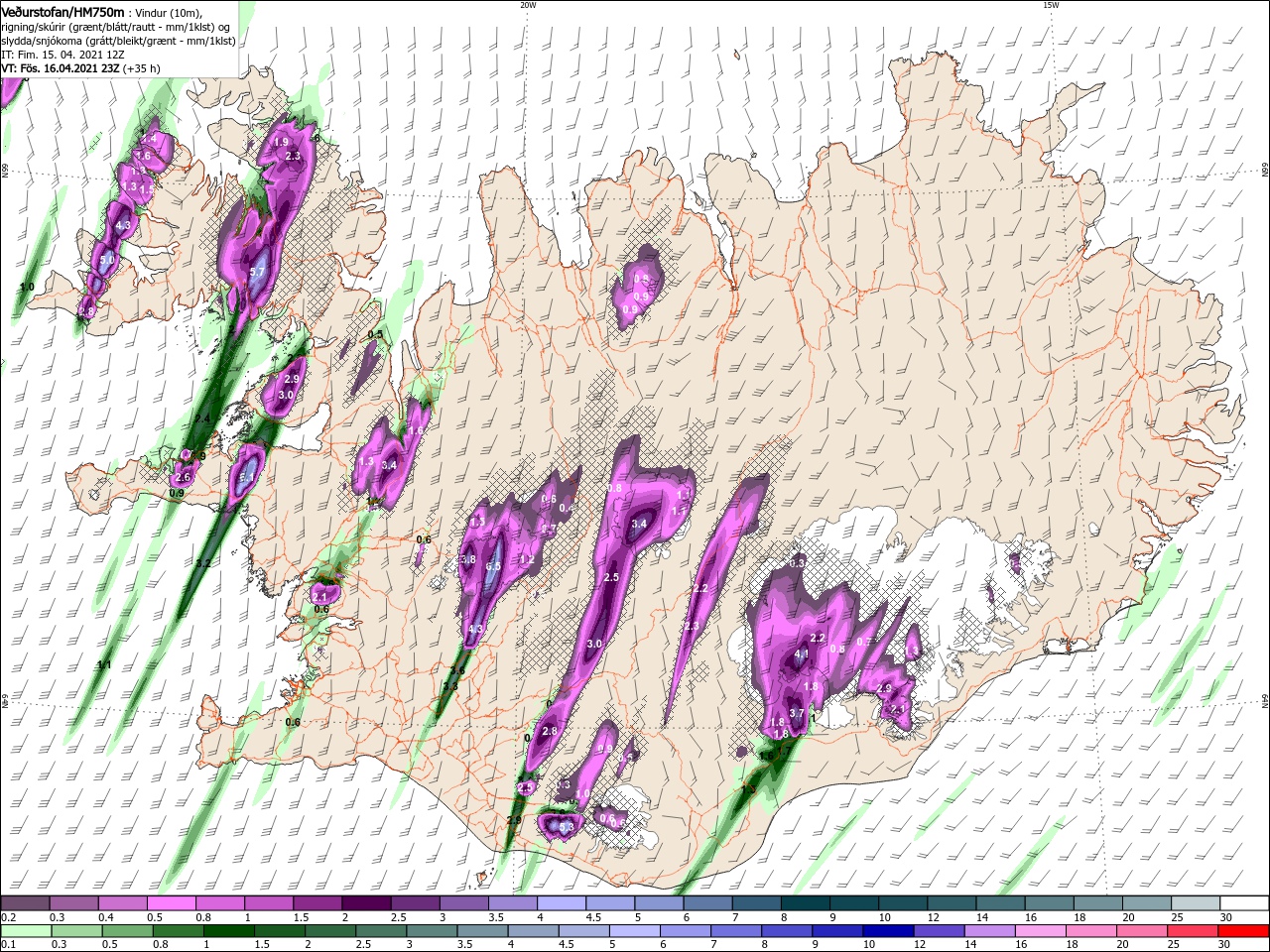The height and width of the screenshot is (952, 1270).
Task: Click the 'slydda/snjókoma' legend description line
Action: pyautogui.click(x=119, y=41)
